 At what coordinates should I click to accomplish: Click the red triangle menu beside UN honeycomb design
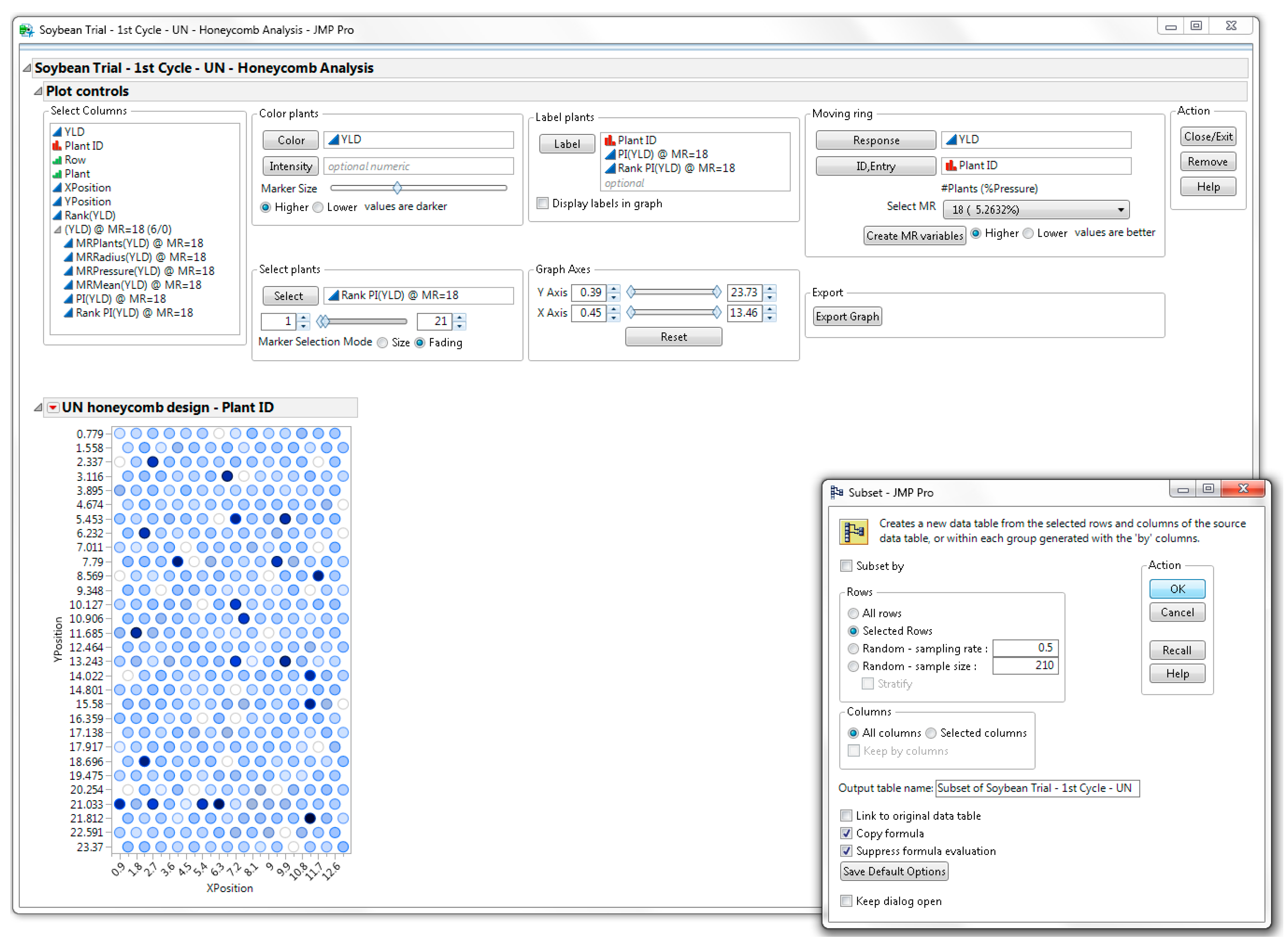tap(53, 408)
